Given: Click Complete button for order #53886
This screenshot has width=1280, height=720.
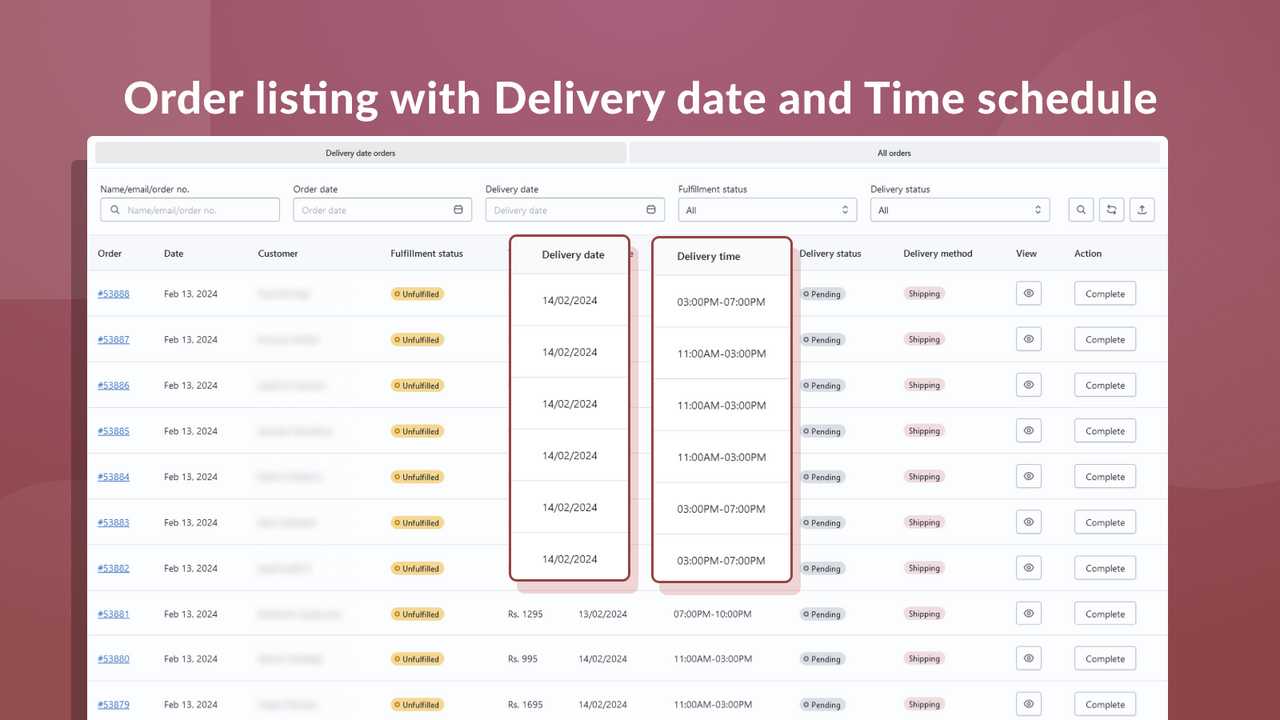Looking at the screenshot, I should pos(1105,385).
